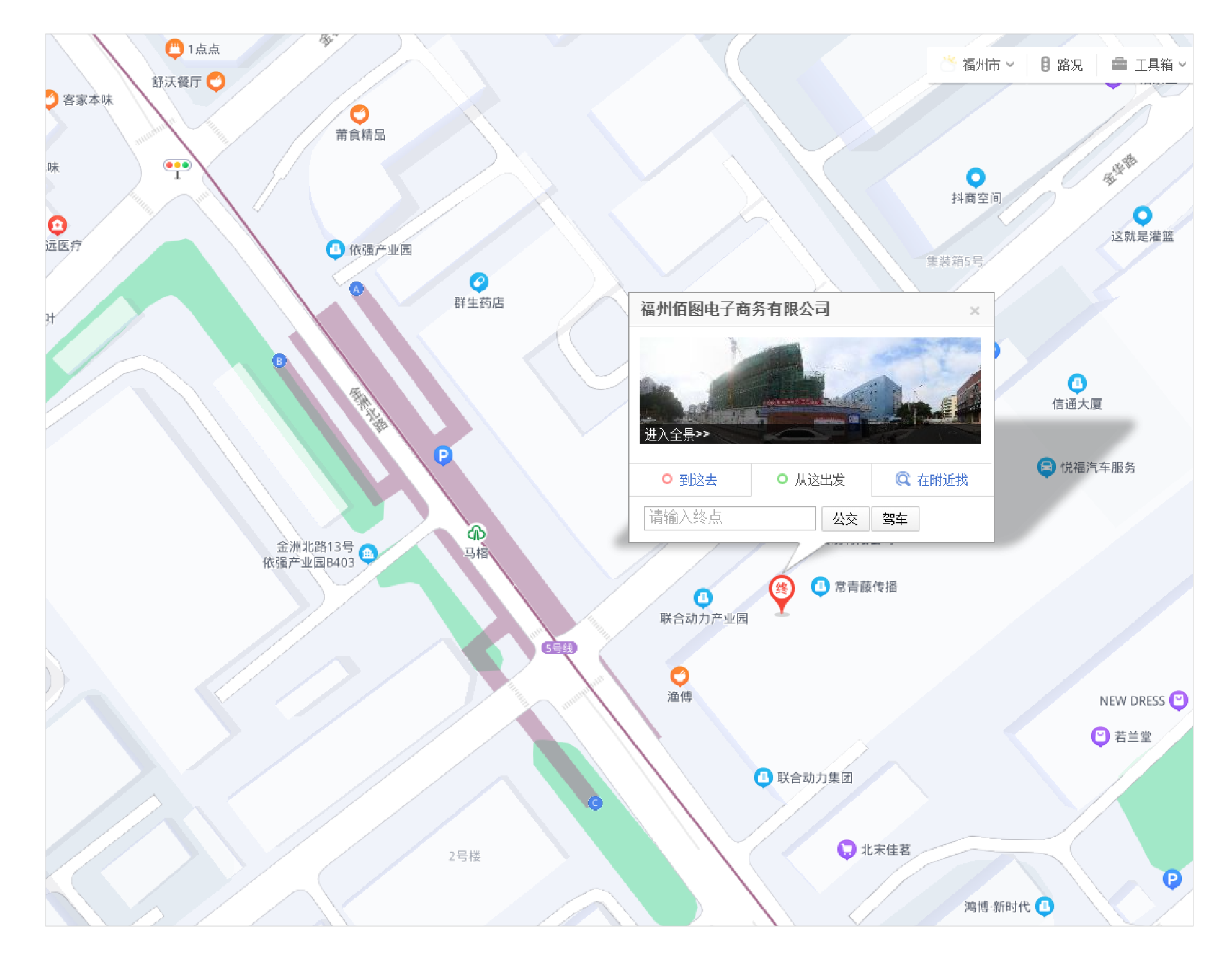This screenshot has height=962, width=1232.
Task: Select subway exit C marker
Action: click(595, 802)
